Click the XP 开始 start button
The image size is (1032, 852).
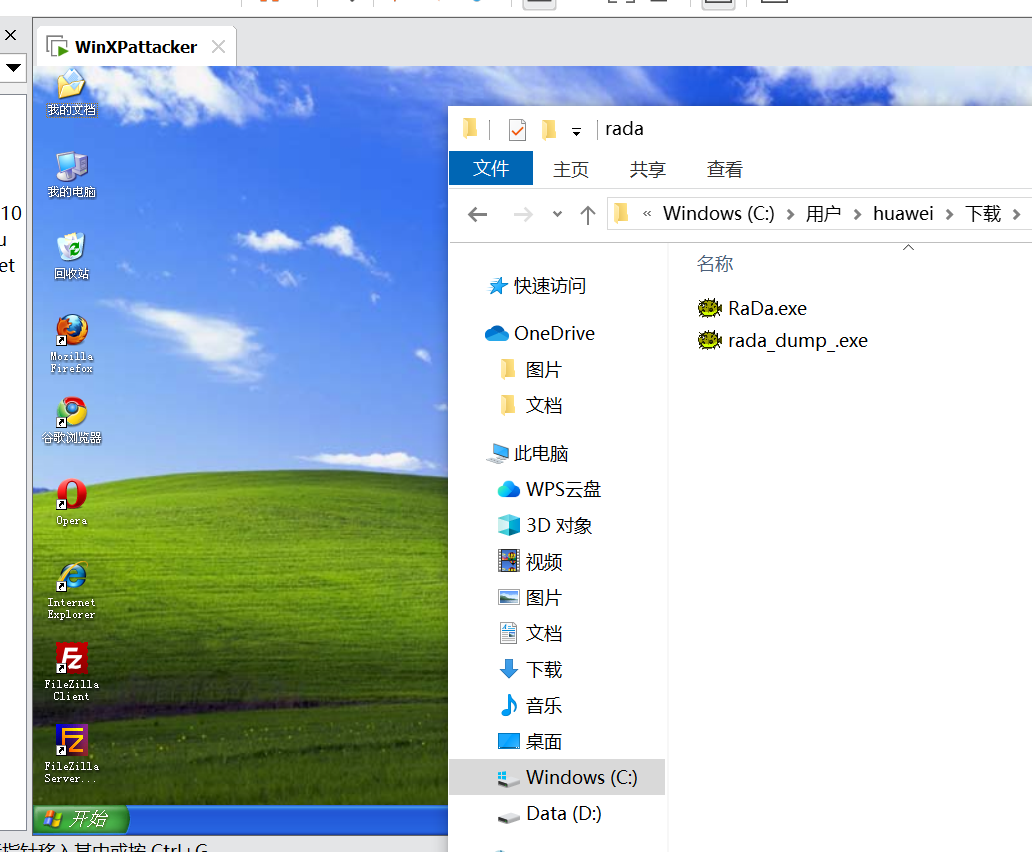click(81, 819)
